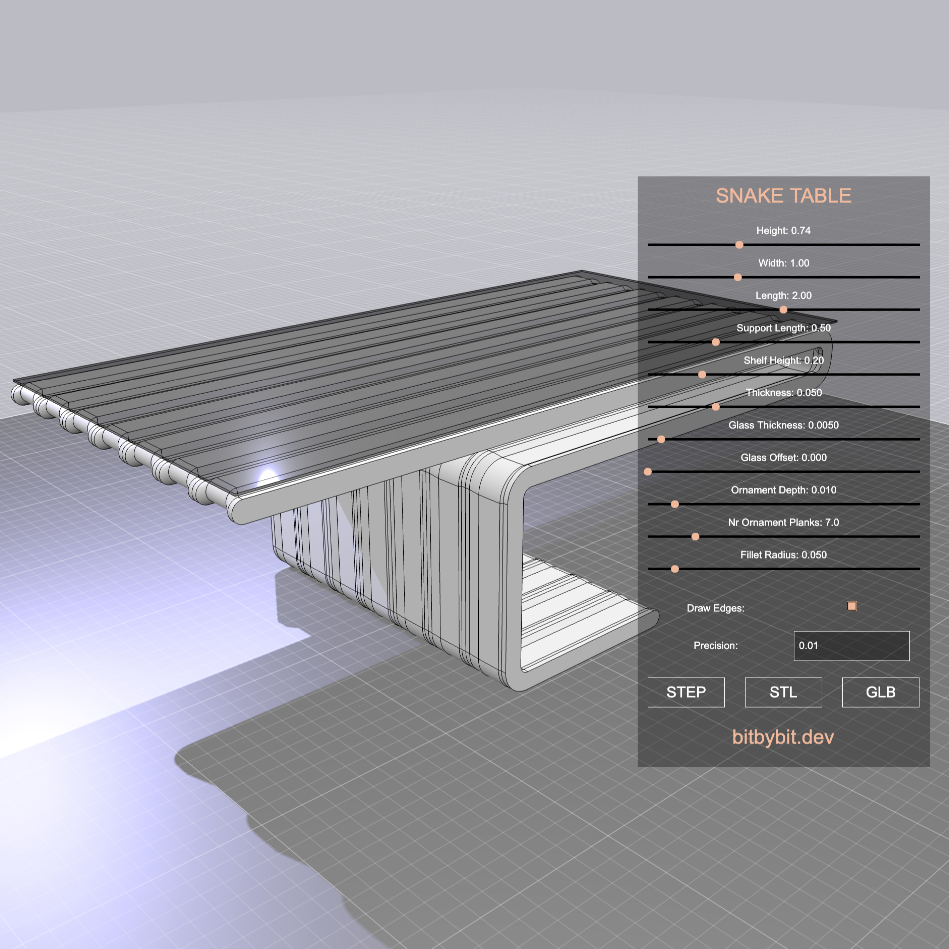Image resolution: width=949 pixels, height=949 pixels.
Task: Export the model as STEP
Action: click(x=686, y=691)
